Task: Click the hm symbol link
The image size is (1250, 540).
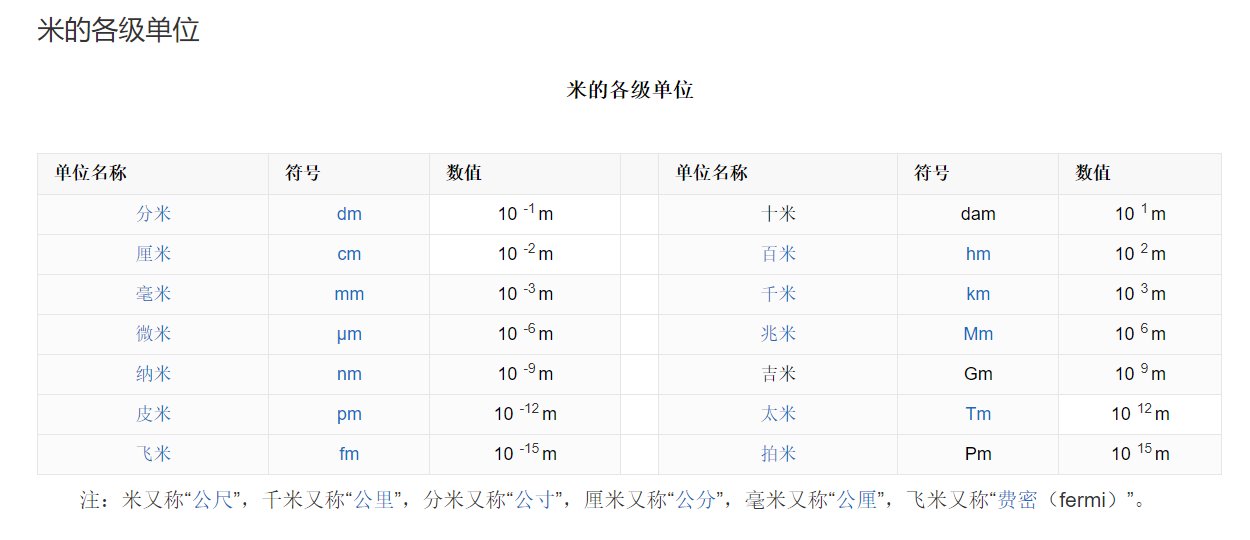Action: tap(978, 254)
